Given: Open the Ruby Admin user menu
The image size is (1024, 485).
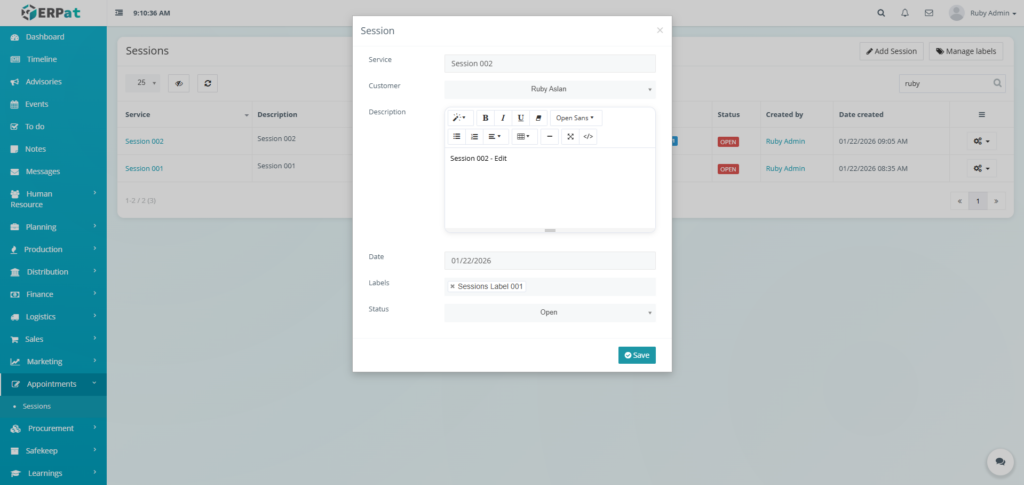Looking at the screenshot, I should tap(983, 13).
